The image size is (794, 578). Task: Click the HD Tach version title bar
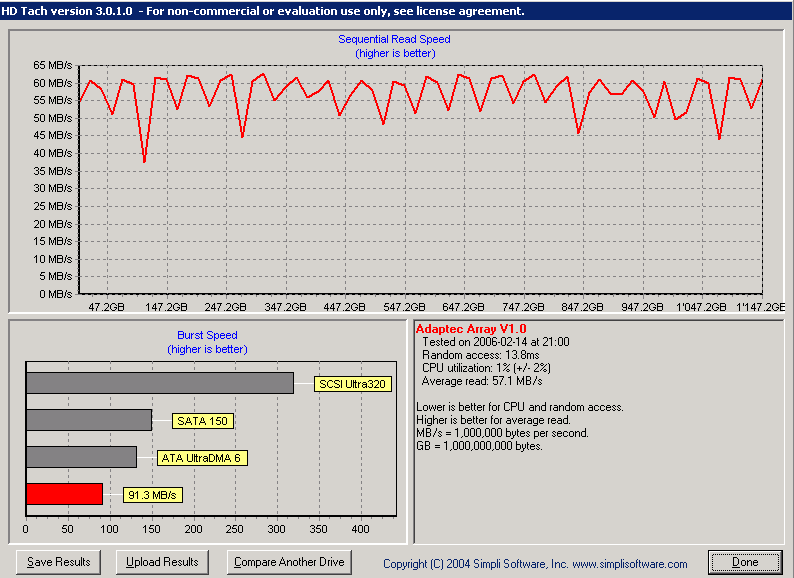pyautogui.click(x=262, y=11)
